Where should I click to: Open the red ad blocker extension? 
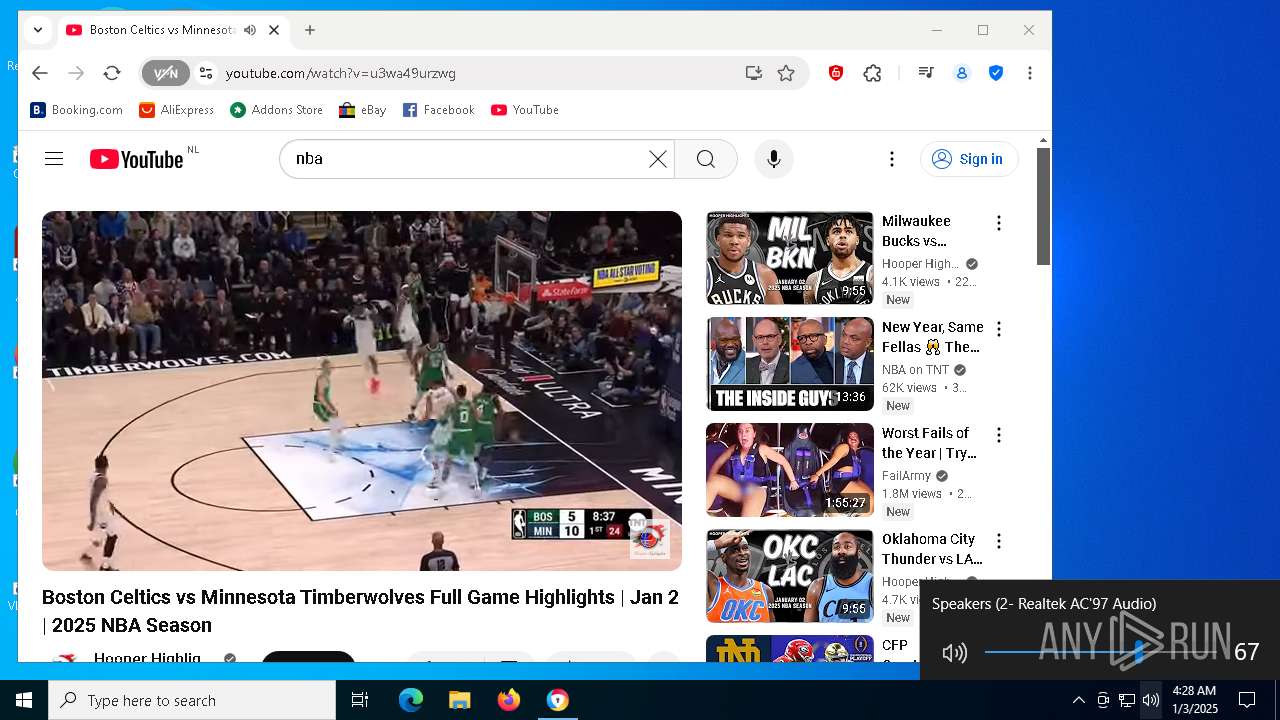836,73
